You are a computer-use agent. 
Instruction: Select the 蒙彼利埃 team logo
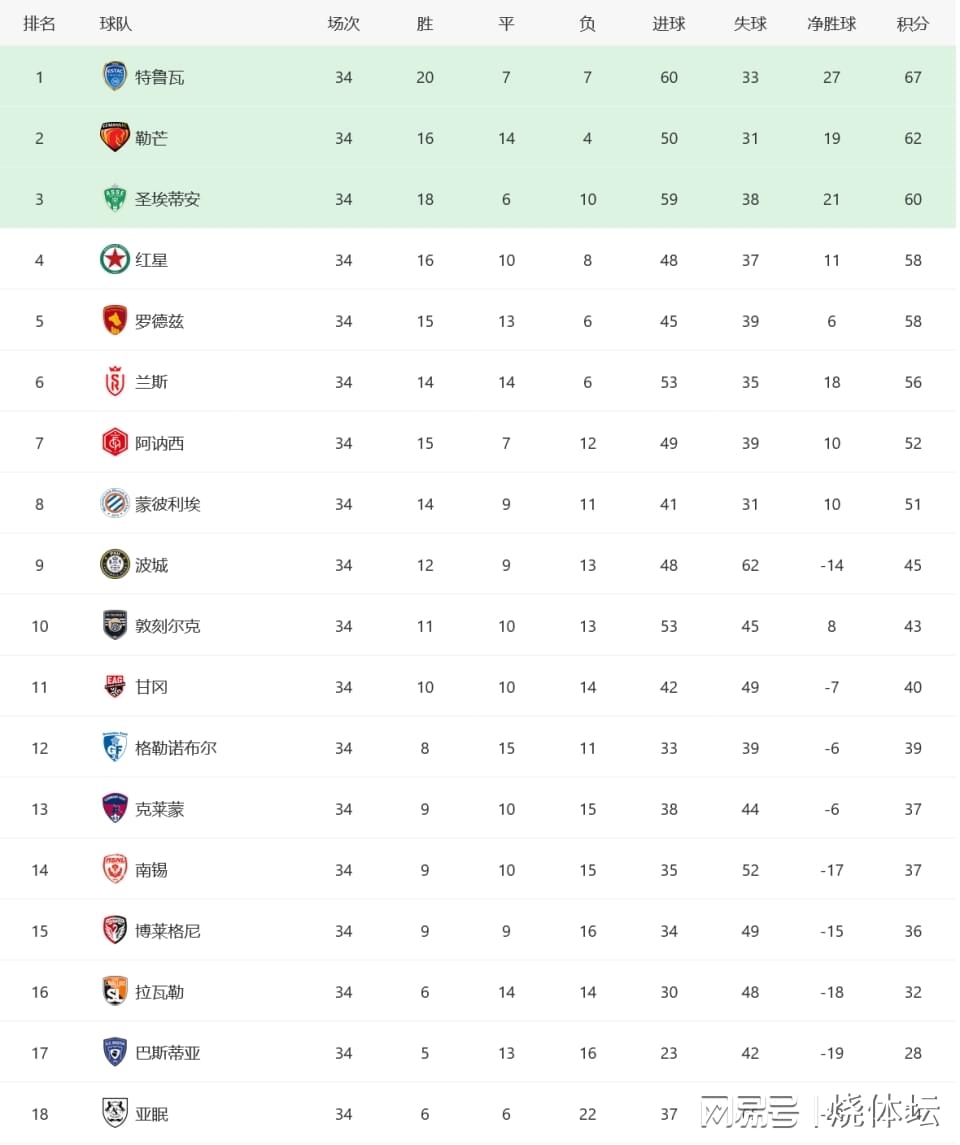pyautogui.click(x=115, y=503)
